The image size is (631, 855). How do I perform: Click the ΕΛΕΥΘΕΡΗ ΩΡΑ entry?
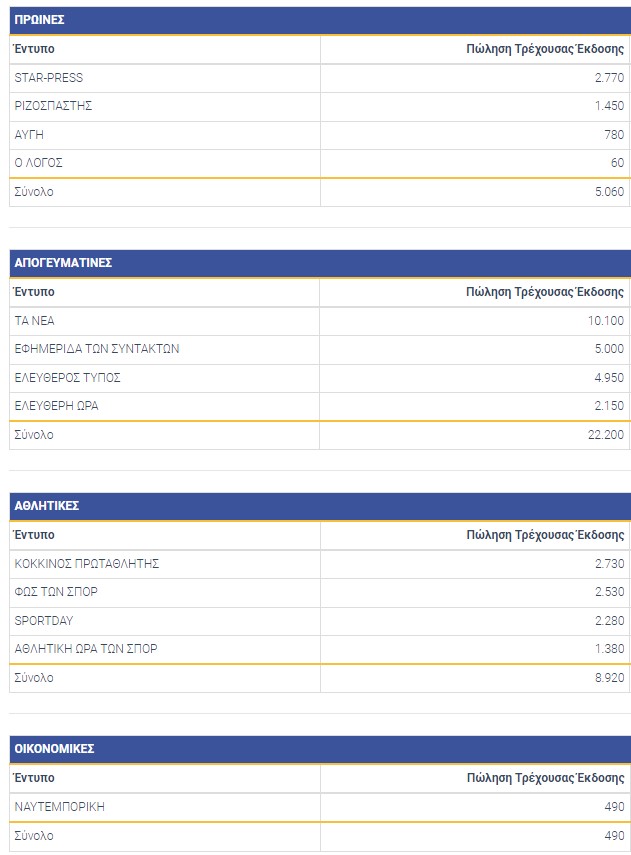click(56, 406)
